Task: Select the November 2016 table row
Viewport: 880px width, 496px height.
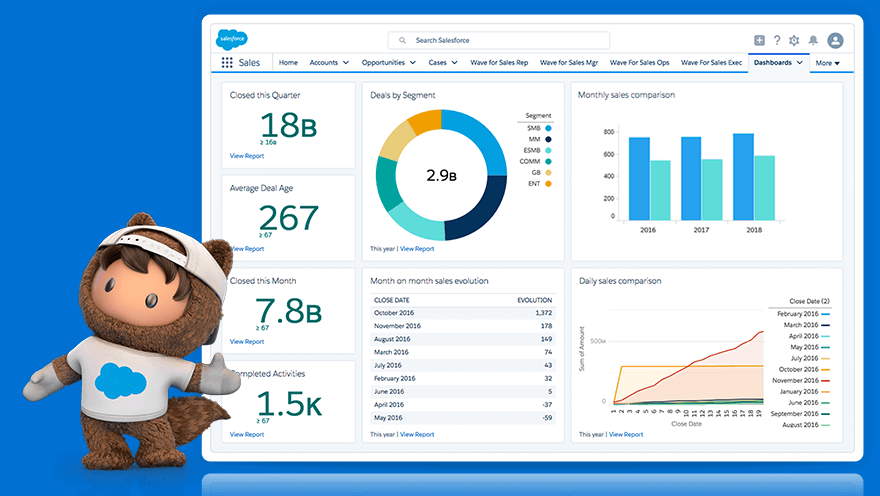Action: click(463, 326)
